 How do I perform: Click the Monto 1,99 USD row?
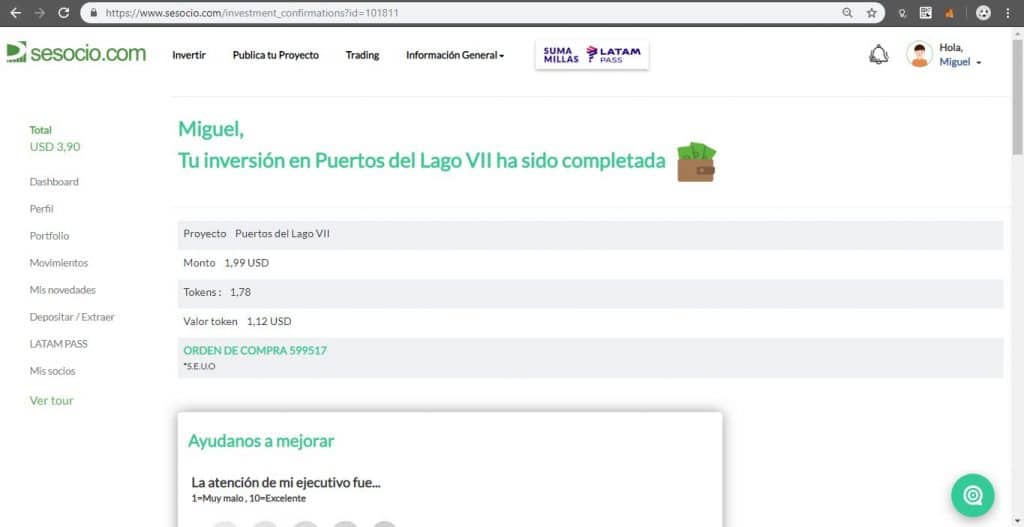[590, 263]
